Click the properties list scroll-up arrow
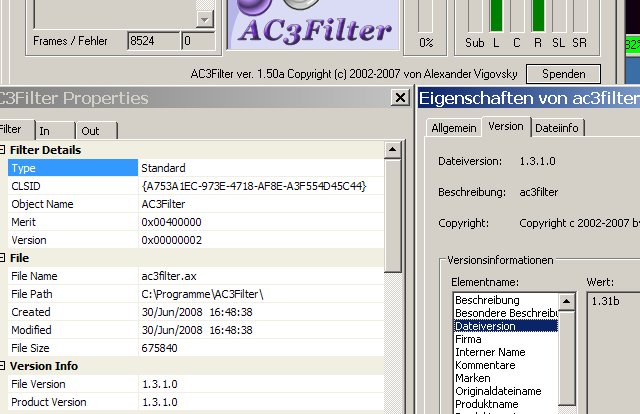Viewport: 640px width, 414px height. click(x=393, y=149)
